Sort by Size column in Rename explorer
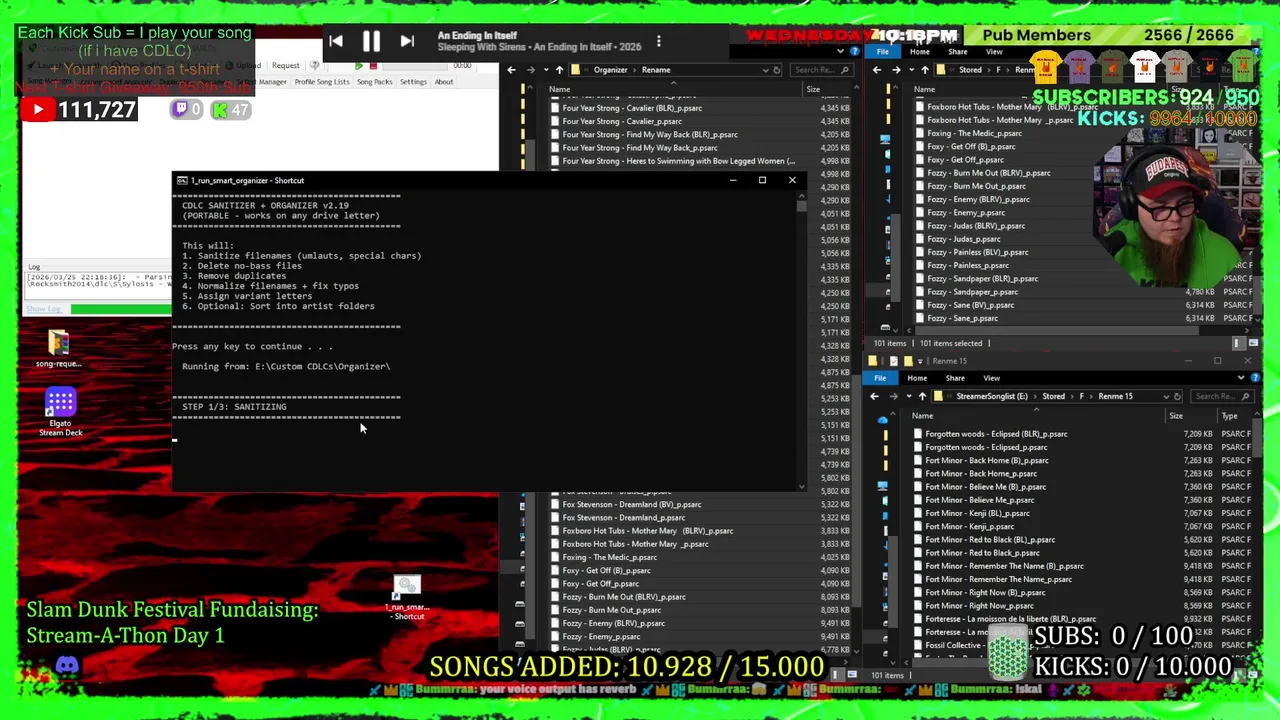 [813, 89]
